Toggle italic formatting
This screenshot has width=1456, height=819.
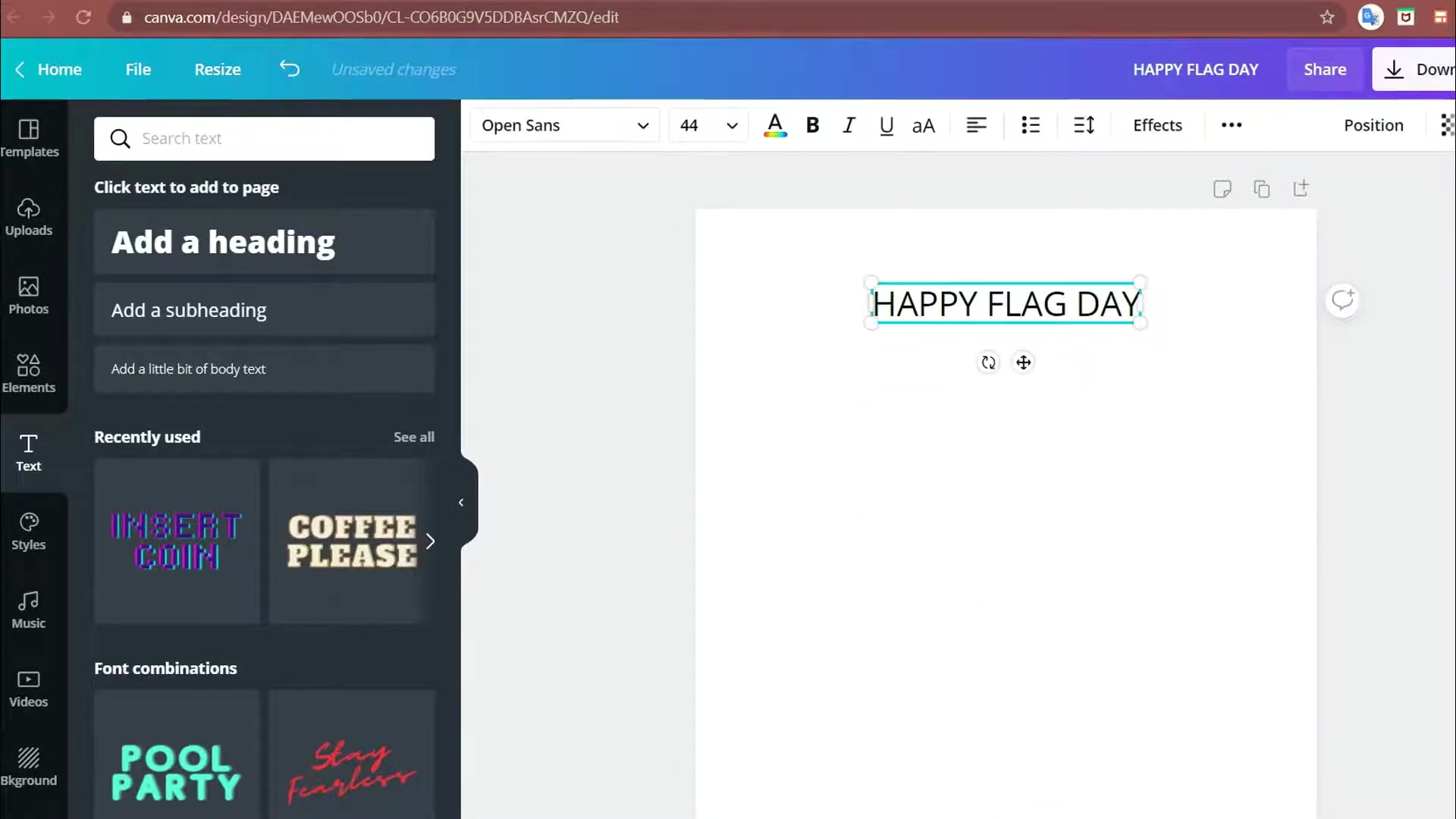point(849,125)
